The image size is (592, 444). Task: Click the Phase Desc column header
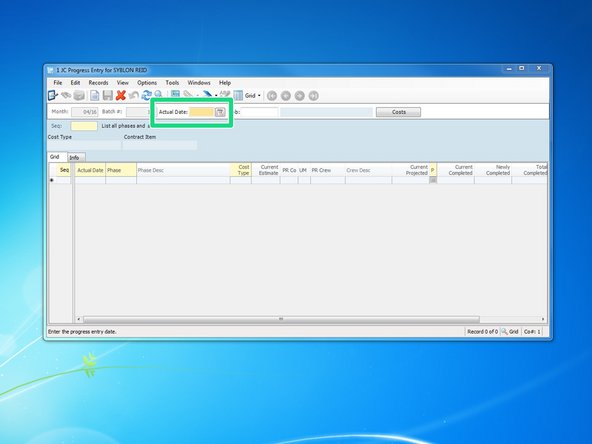[x=183, y=170]
